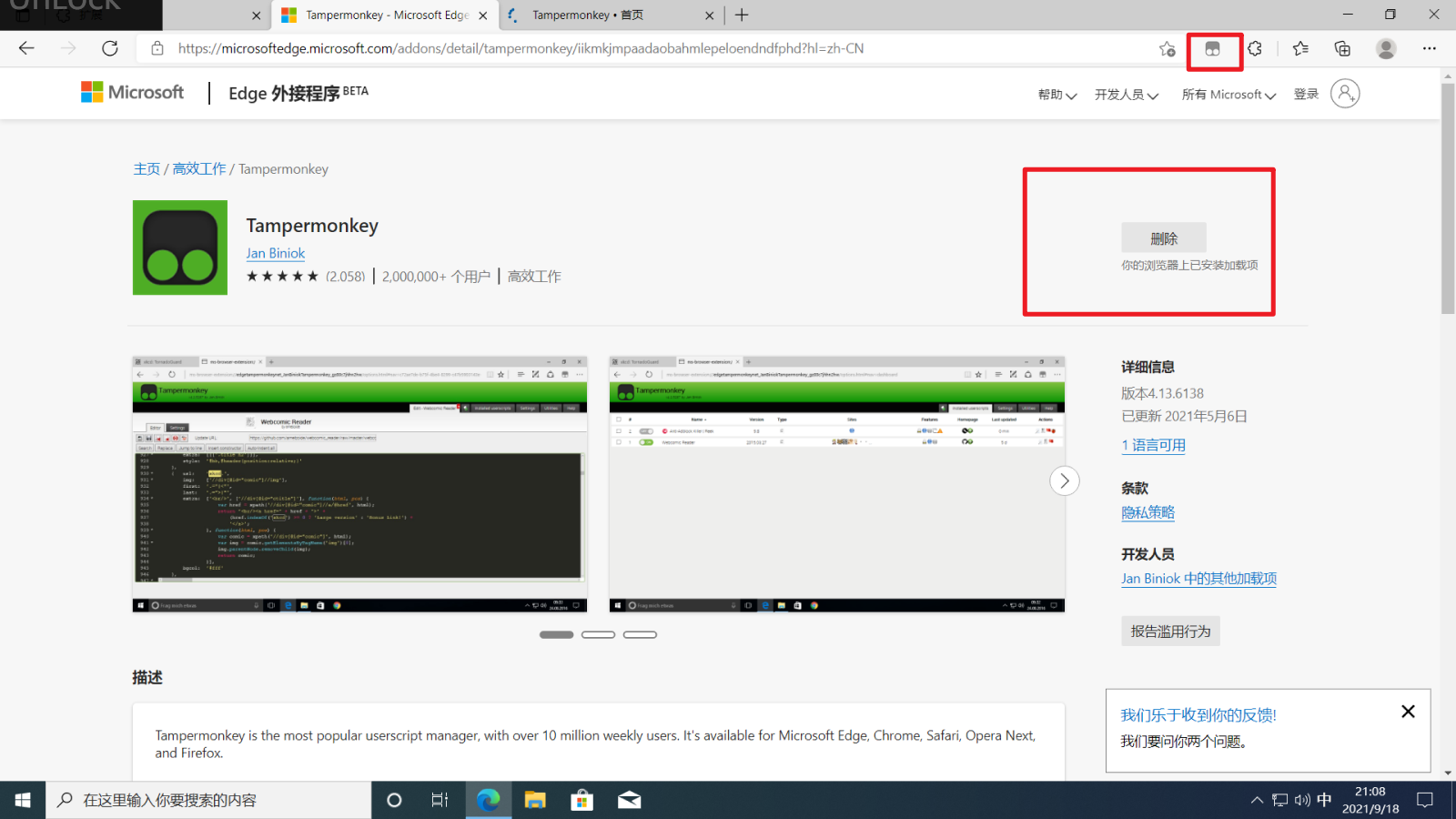Open the script list screenshot thumbnail

coord(837,484)
